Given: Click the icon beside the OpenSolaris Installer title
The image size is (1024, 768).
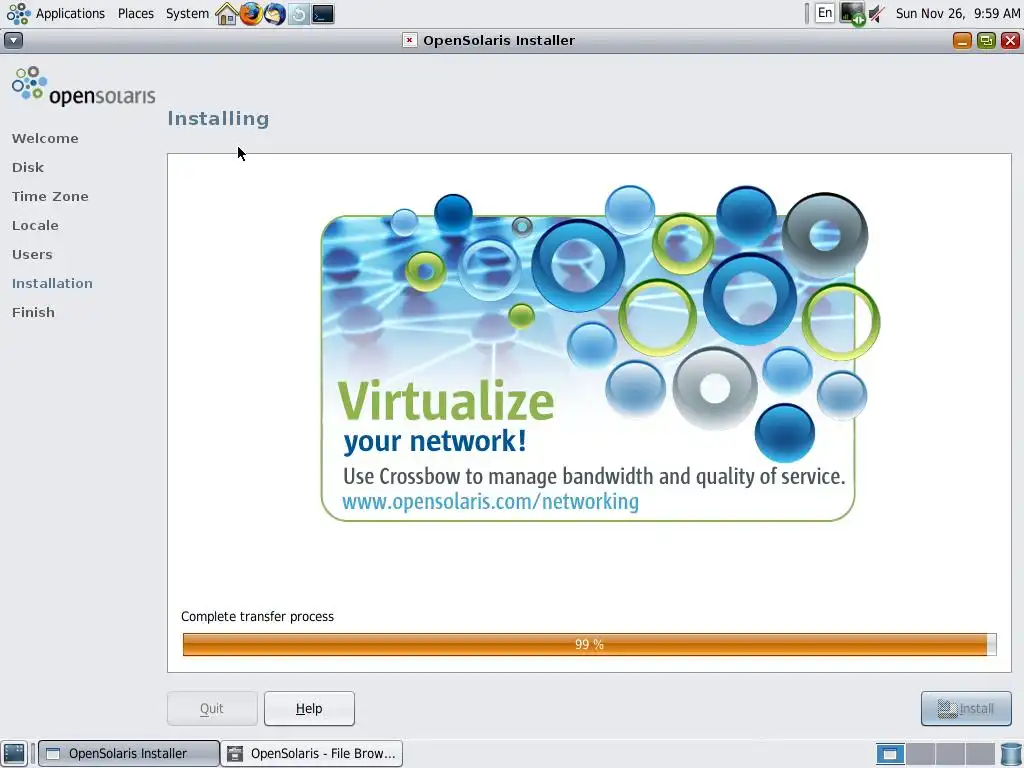Looking at the screenshot, I should [x=409, y=40].
